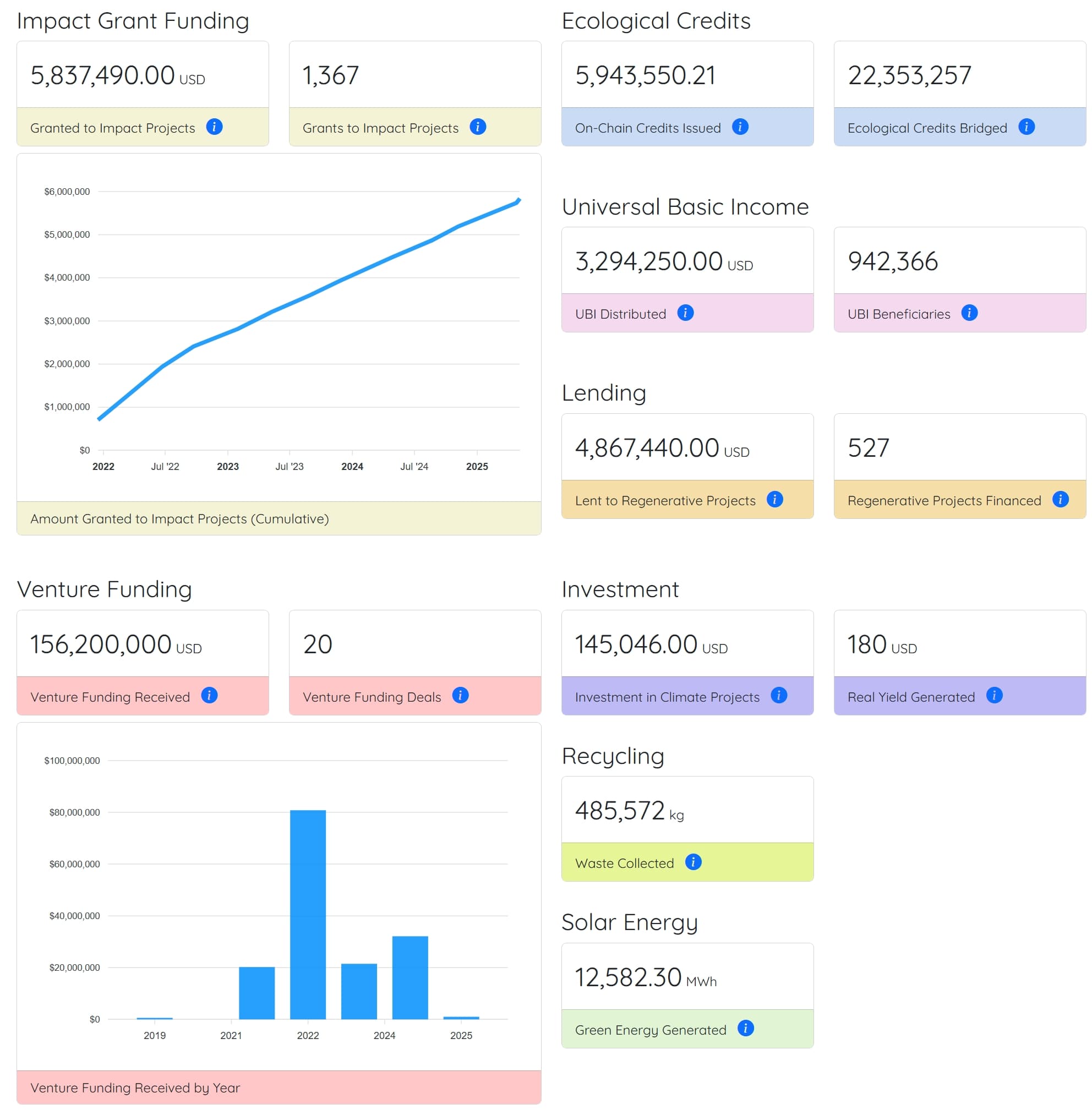The image size is (1092, 1115).
Task: Click info icon for Lent to Regenerative Projects
Action: pos(775,499)
